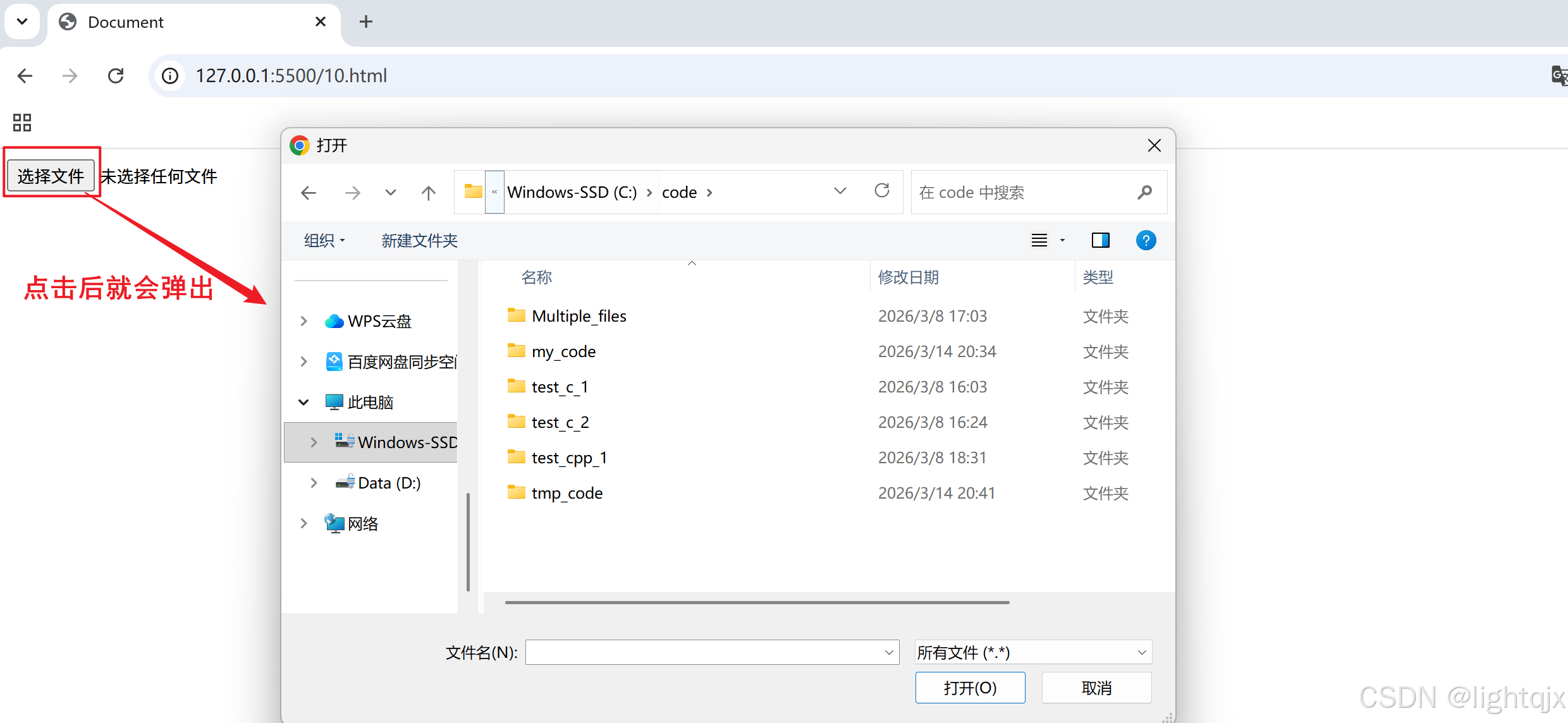Open the browser apps grid icon
The width and height of the screenshot is (1568, 723).
coord(22,122)
